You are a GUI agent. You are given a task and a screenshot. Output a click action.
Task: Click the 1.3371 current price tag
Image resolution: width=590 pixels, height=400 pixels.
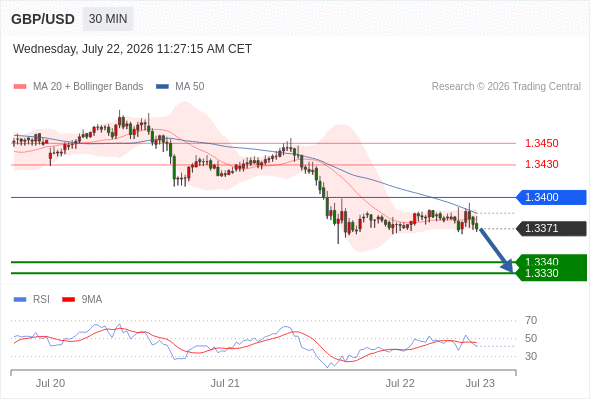click(551, 228)
